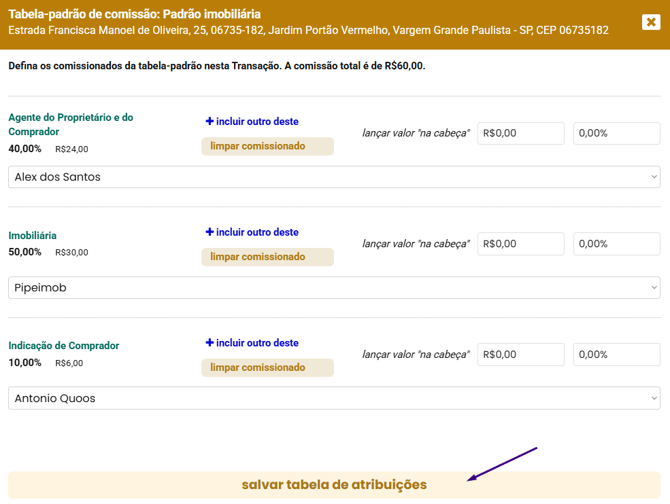Click percentage field for Indicação row
The image size is (670, 504).
click(x=615, y=354)
